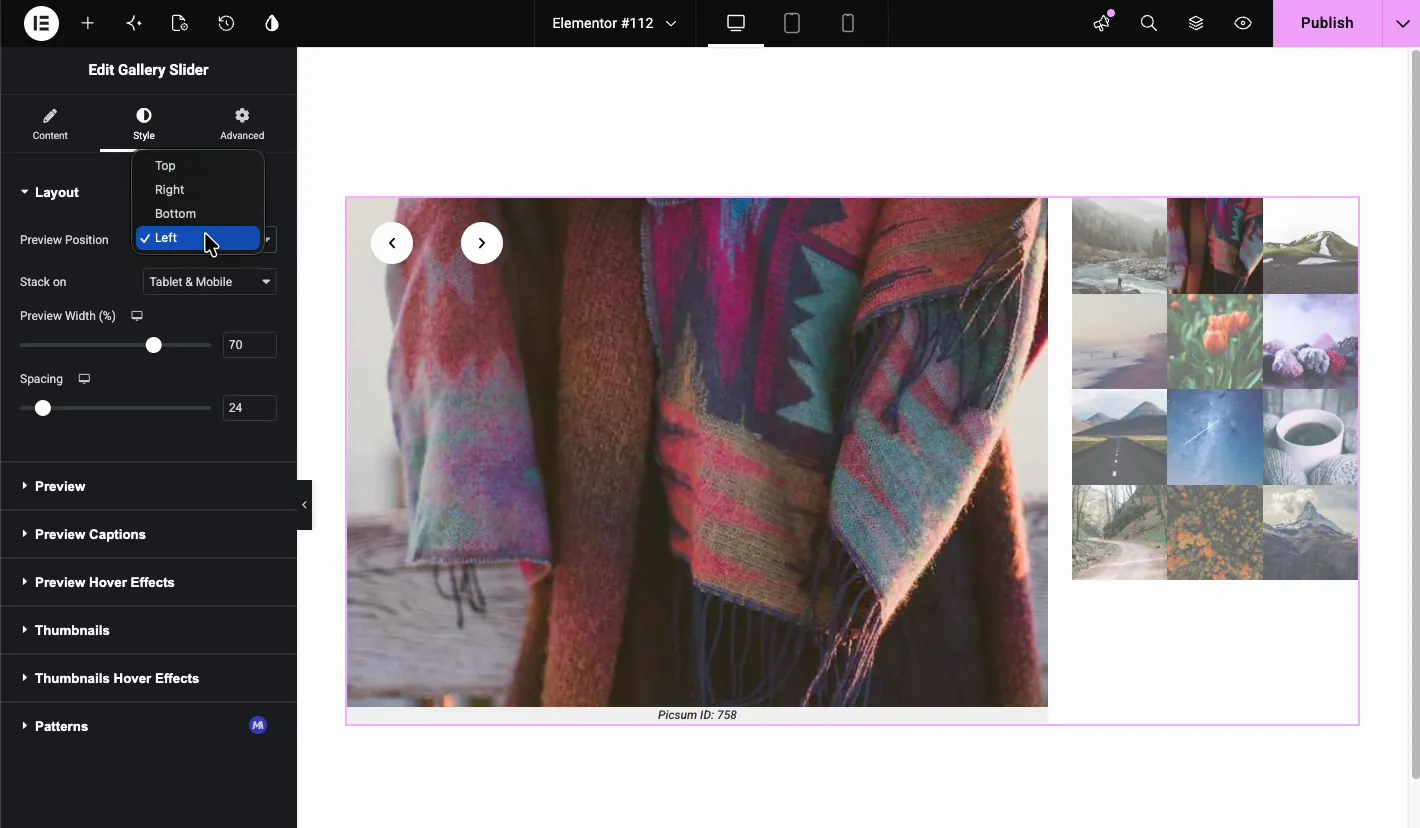Click responsive icon next to Spacing
This screenshot has width=1420, height=828.
point(84,379)
